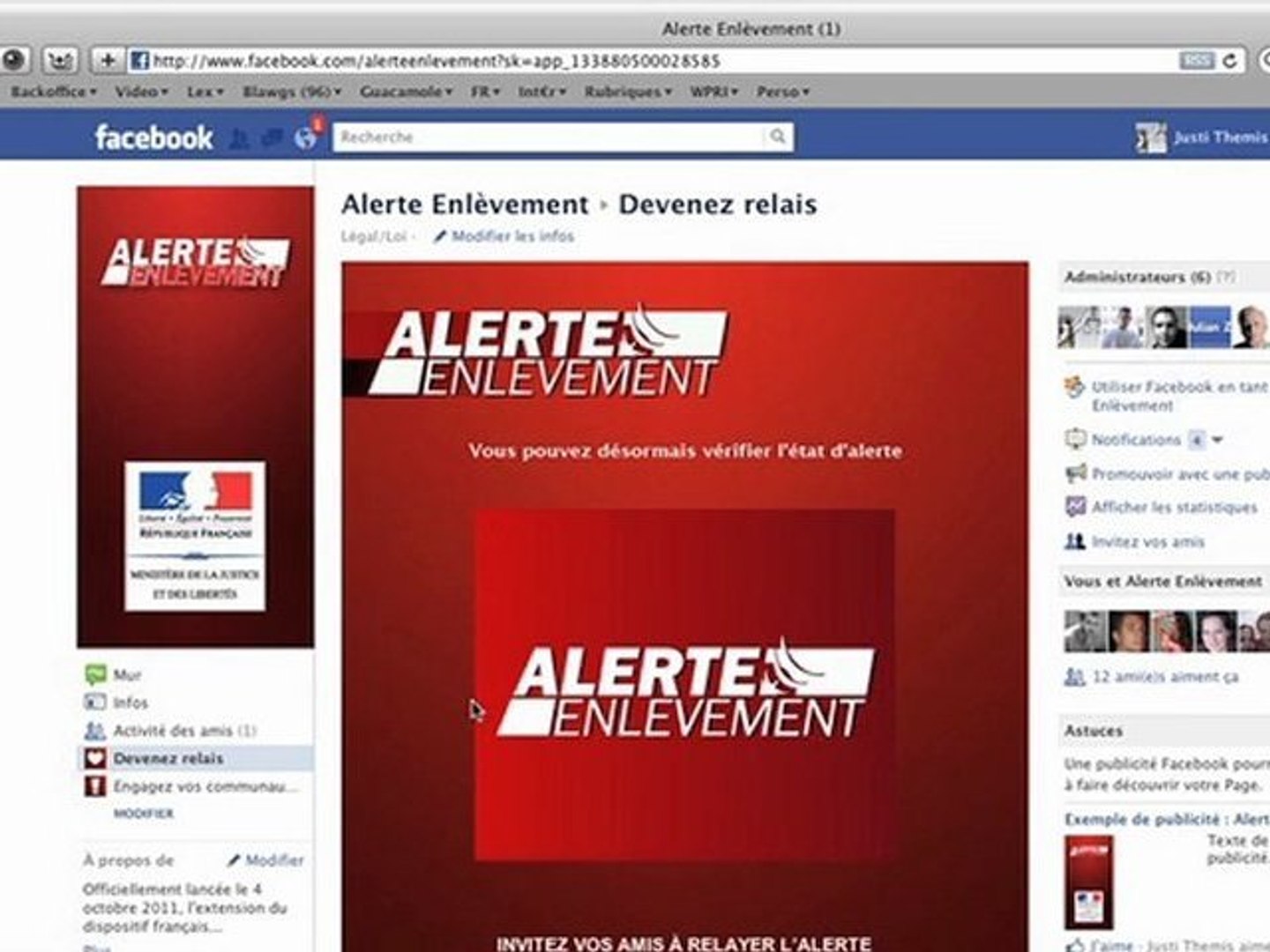
Task: Open friend requests icon in Facebook header
Action: click(238, 138)
